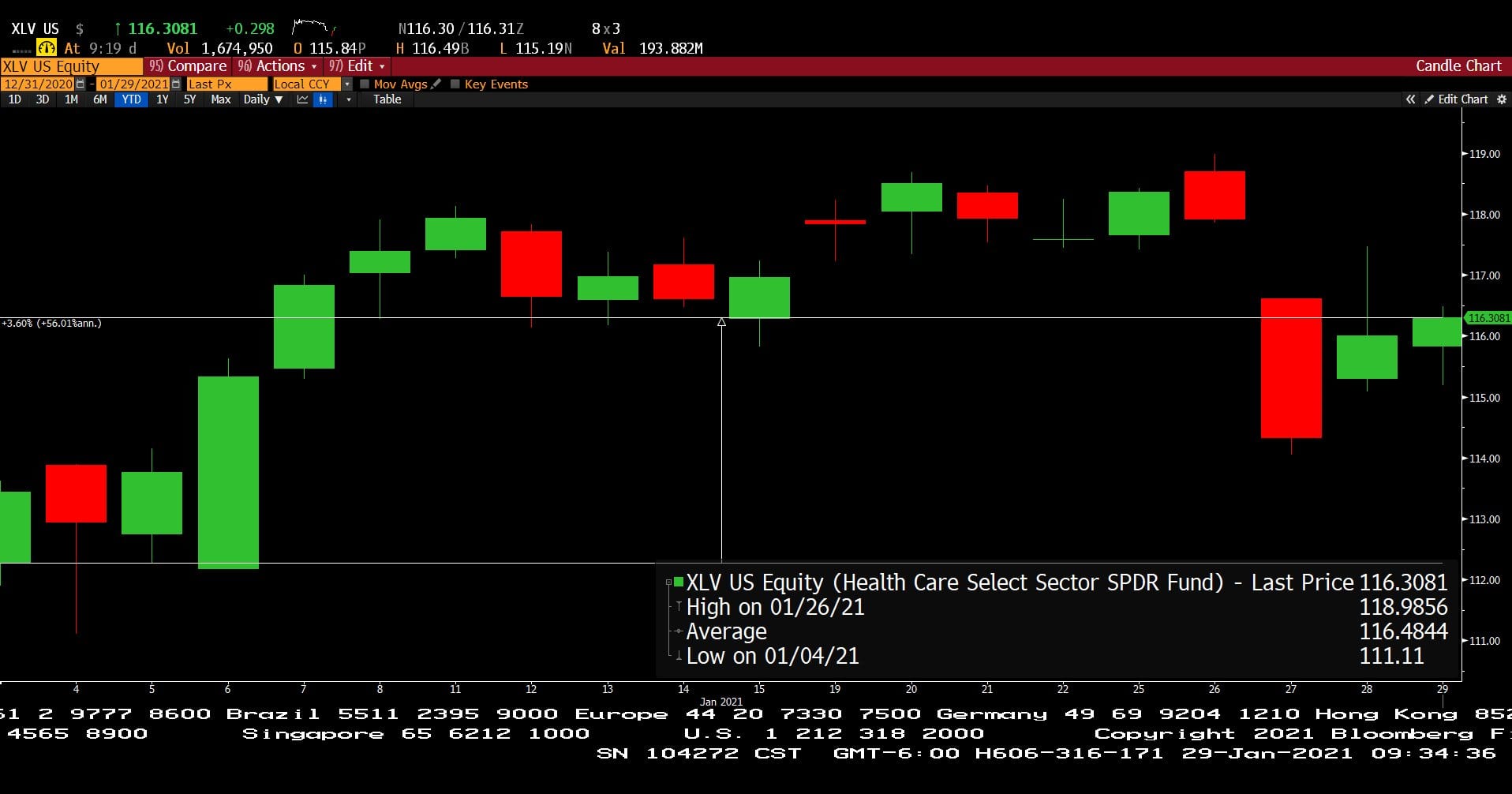Screen dimensions: 1512x794
Task: Edit the 12/31/2020 start date field
Action: 38,84
